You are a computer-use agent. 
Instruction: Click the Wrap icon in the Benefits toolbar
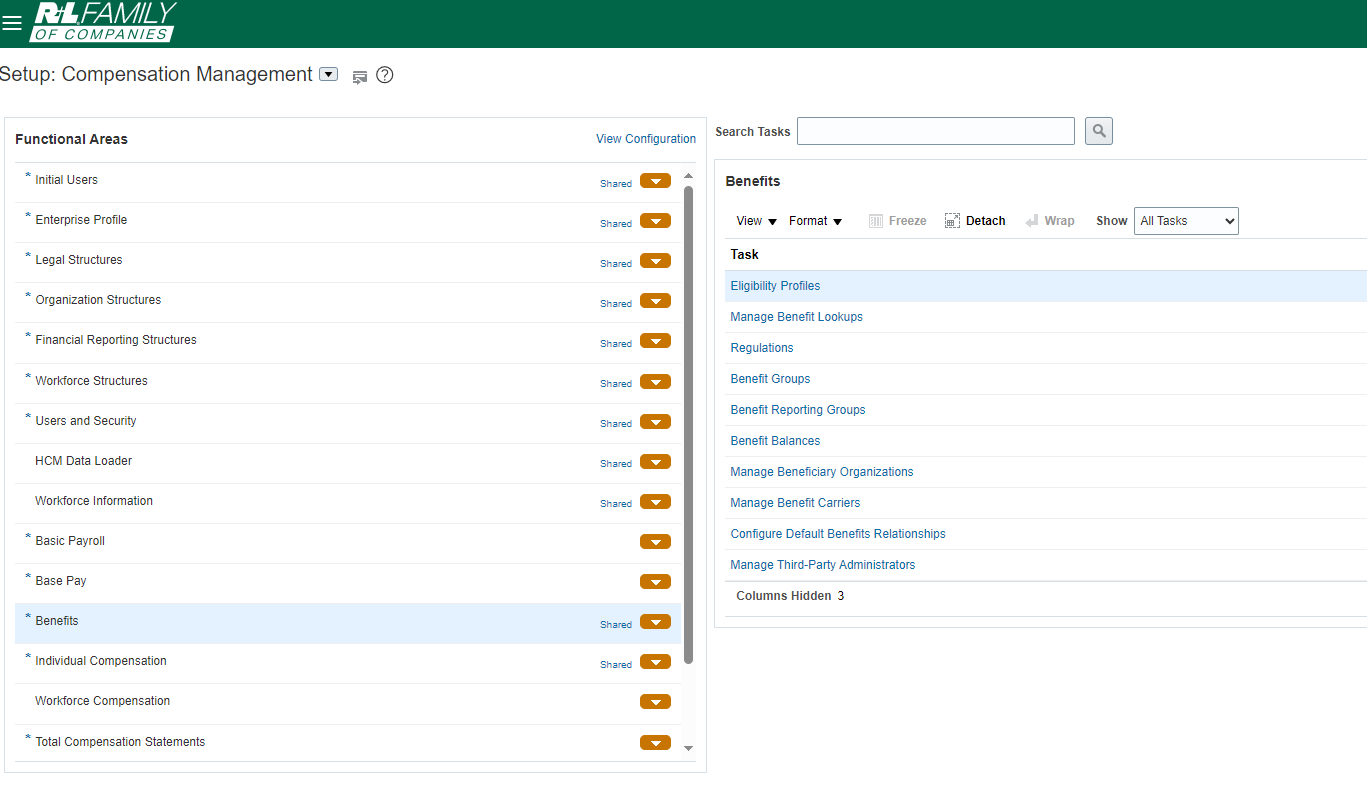pyautogui.click(x=1049, y=220)
